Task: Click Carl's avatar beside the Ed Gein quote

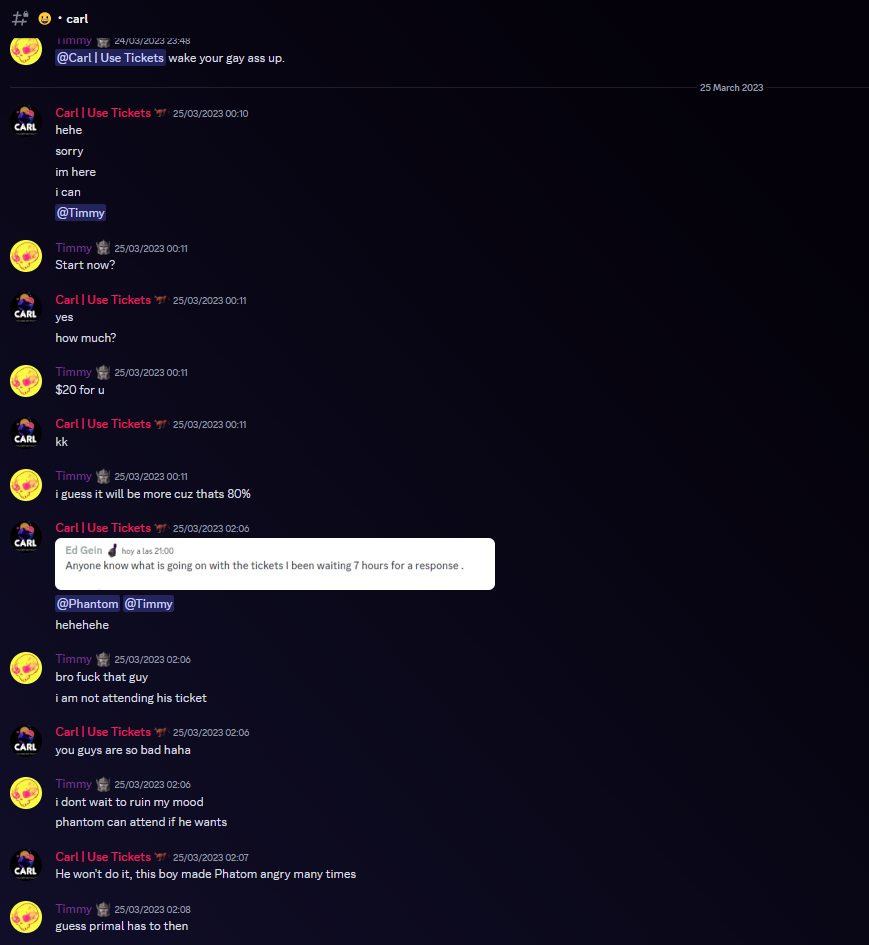Action: click(25, 536)
